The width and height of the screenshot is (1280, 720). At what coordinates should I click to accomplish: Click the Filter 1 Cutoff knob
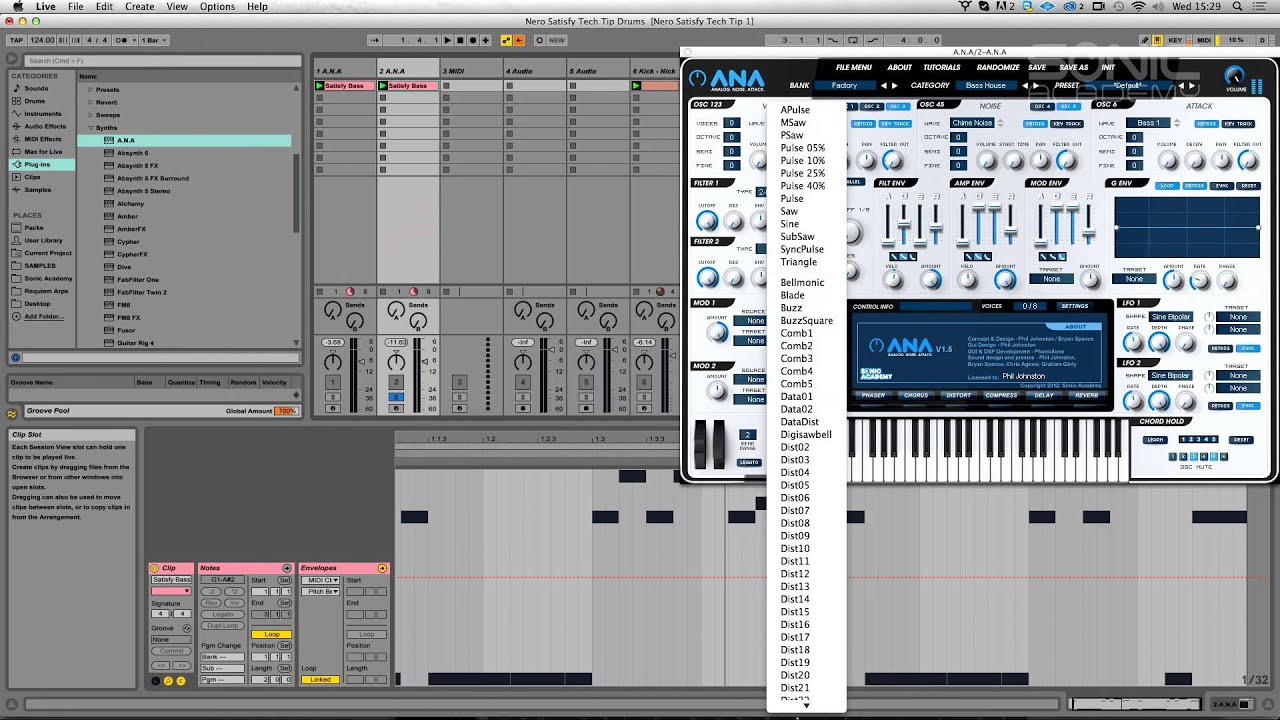707,220
